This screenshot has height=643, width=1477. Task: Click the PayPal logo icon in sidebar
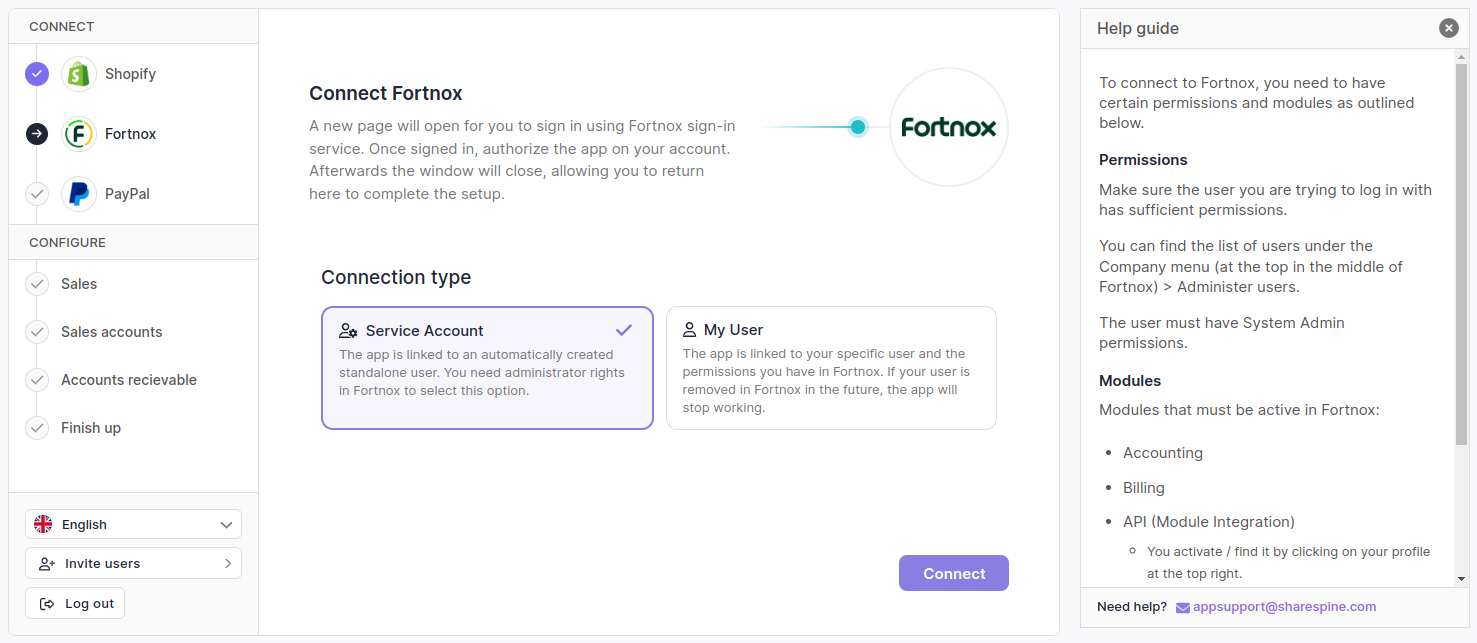[79, 194]
